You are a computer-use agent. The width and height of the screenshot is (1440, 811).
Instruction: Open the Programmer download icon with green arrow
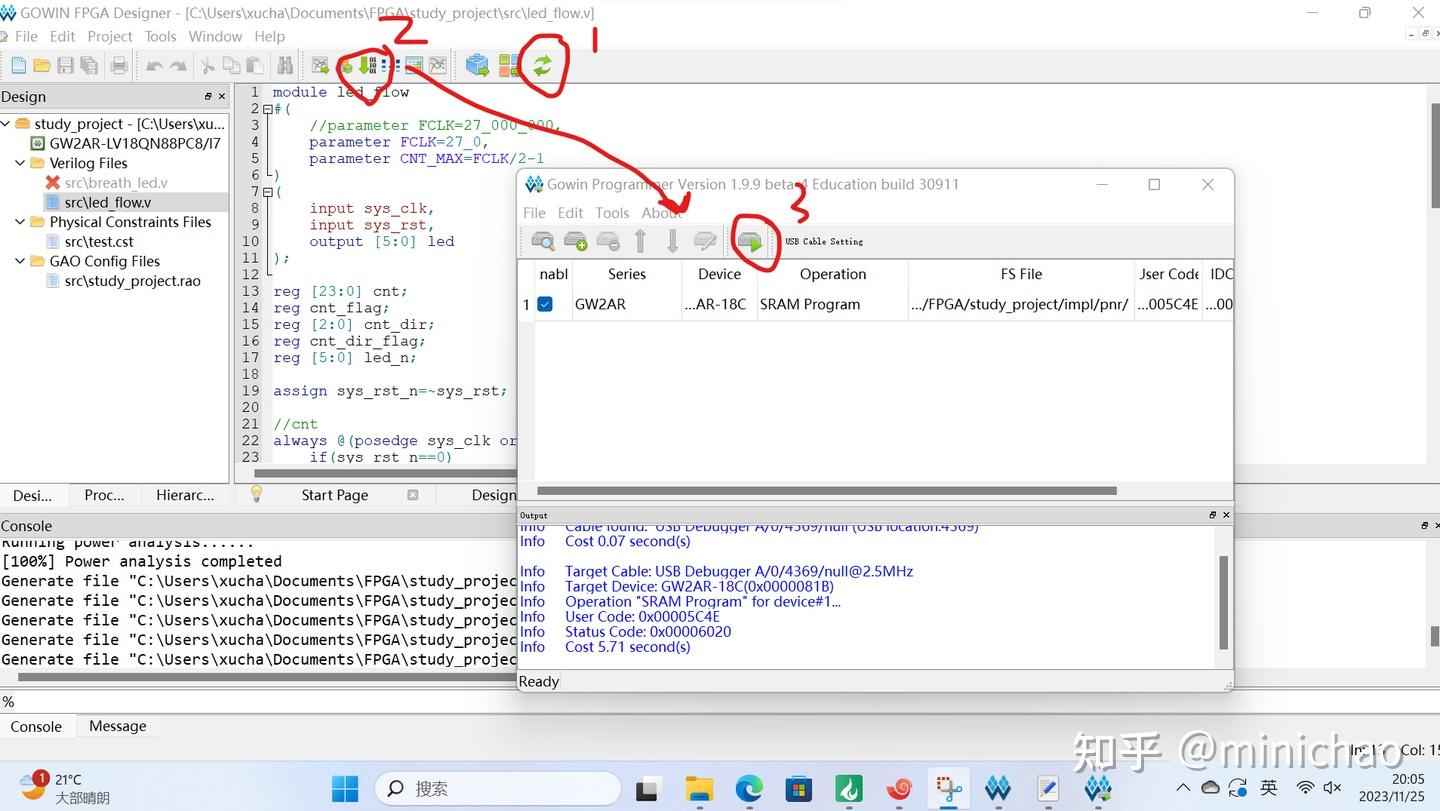tap(367, 66)
